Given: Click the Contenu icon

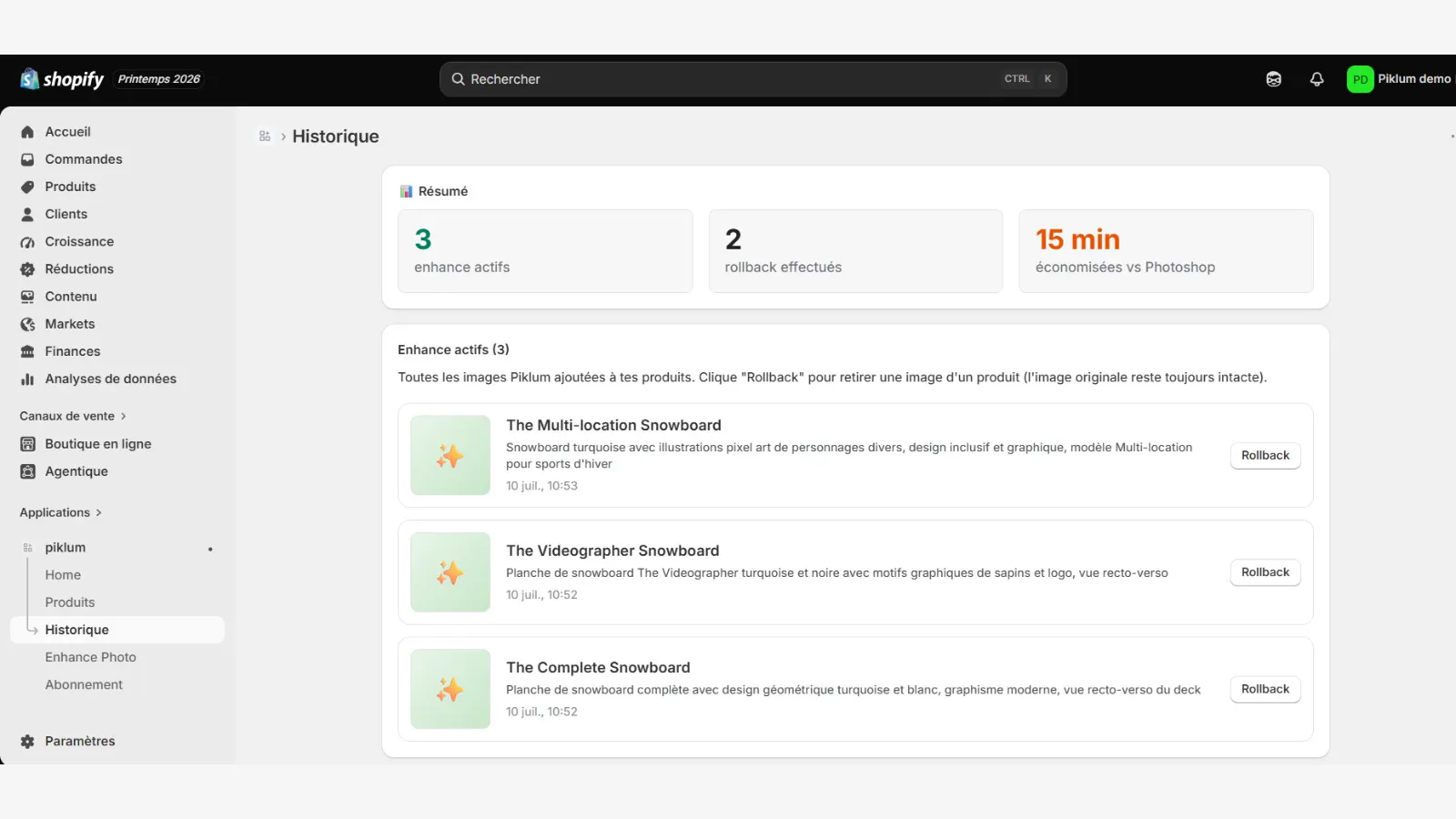Looking at the screenshot, I should pos(27,297).
